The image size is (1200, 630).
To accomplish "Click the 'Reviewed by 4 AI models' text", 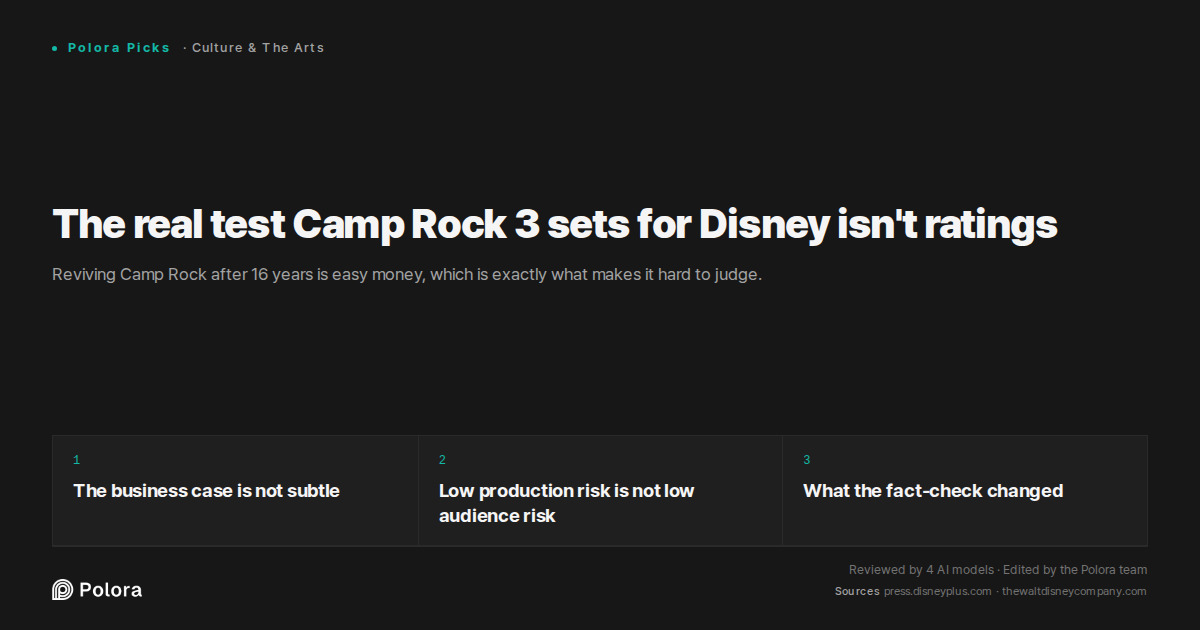I will 921,570.
